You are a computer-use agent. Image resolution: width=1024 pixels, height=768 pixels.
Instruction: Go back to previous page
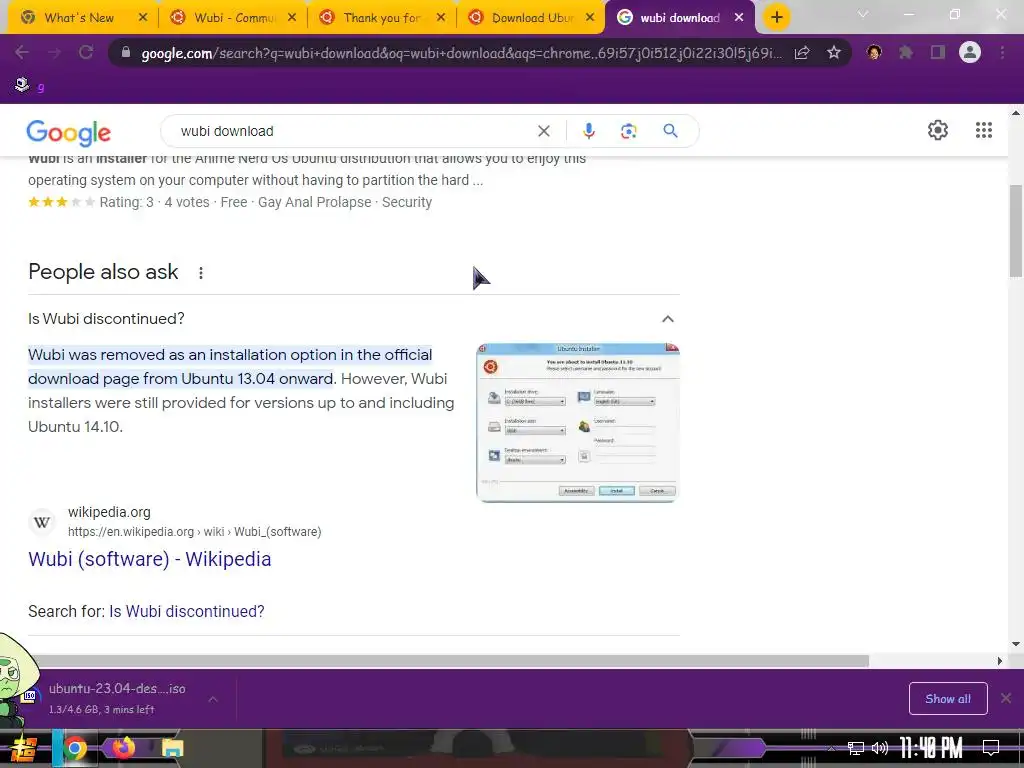[22, 52]
